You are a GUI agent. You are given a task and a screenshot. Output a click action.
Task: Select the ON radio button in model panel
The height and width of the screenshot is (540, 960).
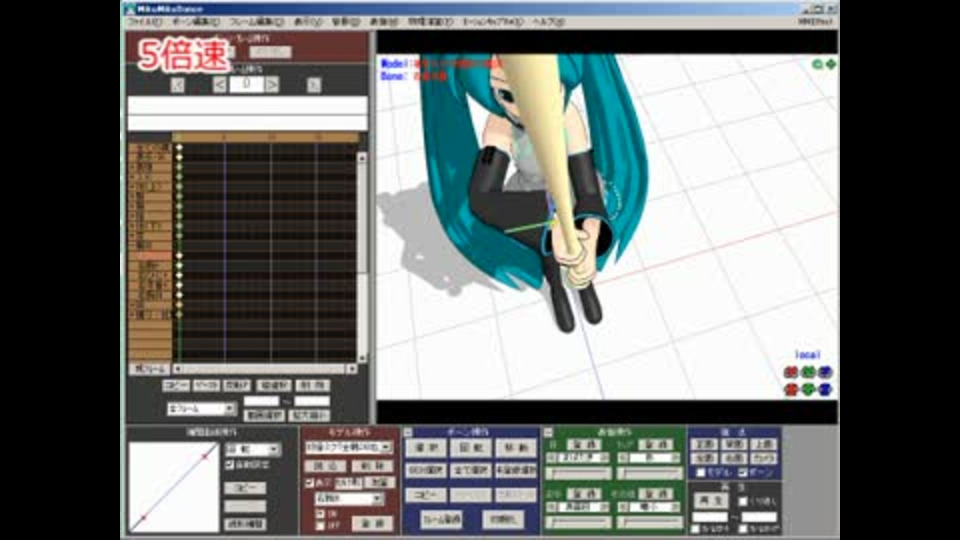pos(320,514)
